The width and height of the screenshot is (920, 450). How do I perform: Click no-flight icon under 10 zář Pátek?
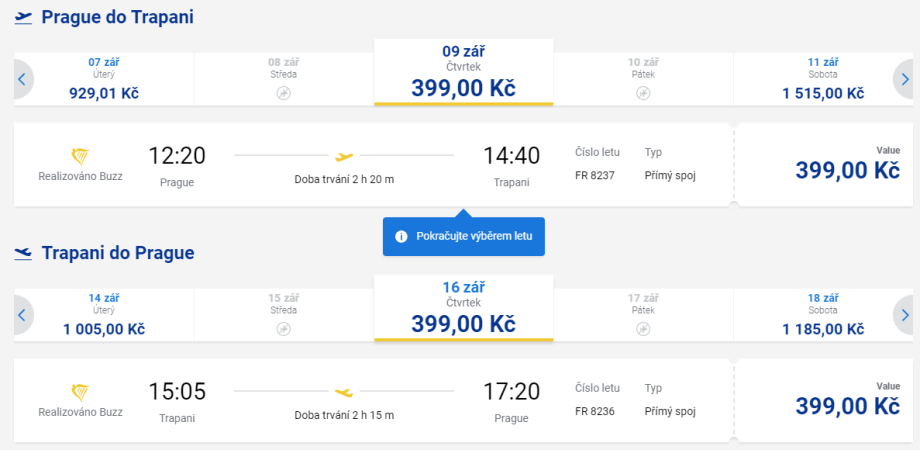click(x=643, y=93)
